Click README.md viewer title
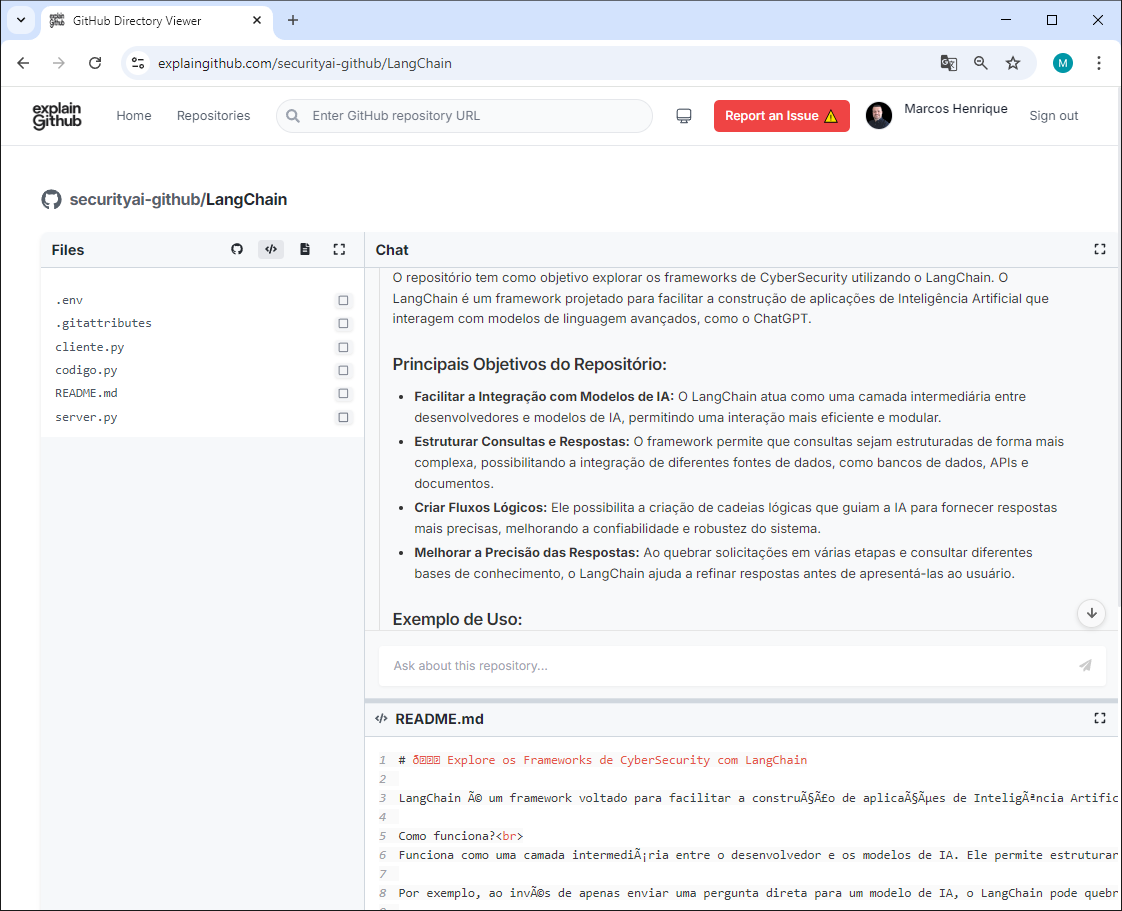This screenshot has height=911, width=1122. (x=439, y=718)
